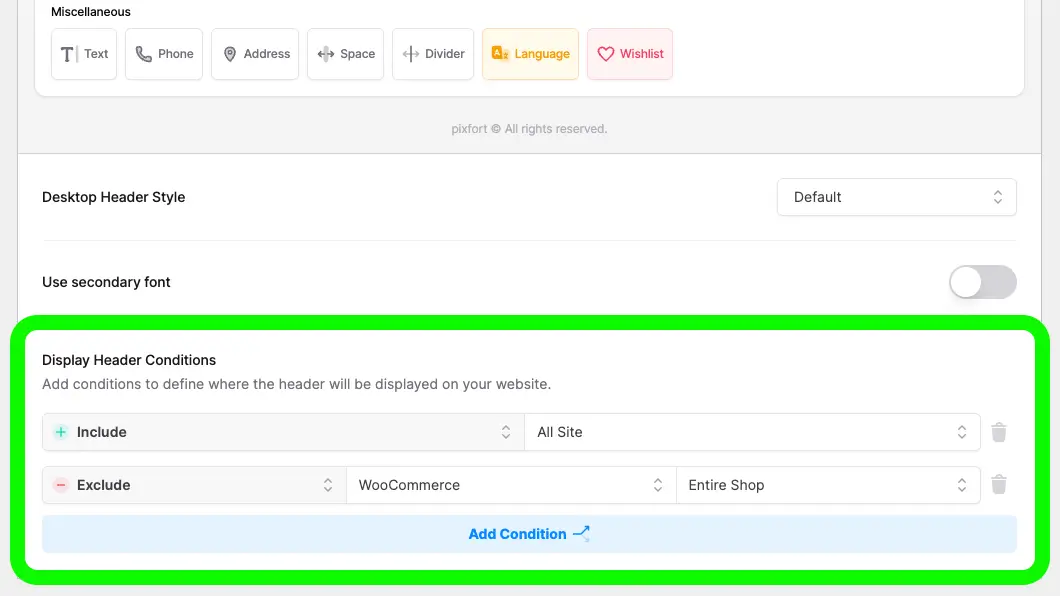Click the pixfort copyright footer text
This screenshot has height=596, width=1060.
click(529, 128)
